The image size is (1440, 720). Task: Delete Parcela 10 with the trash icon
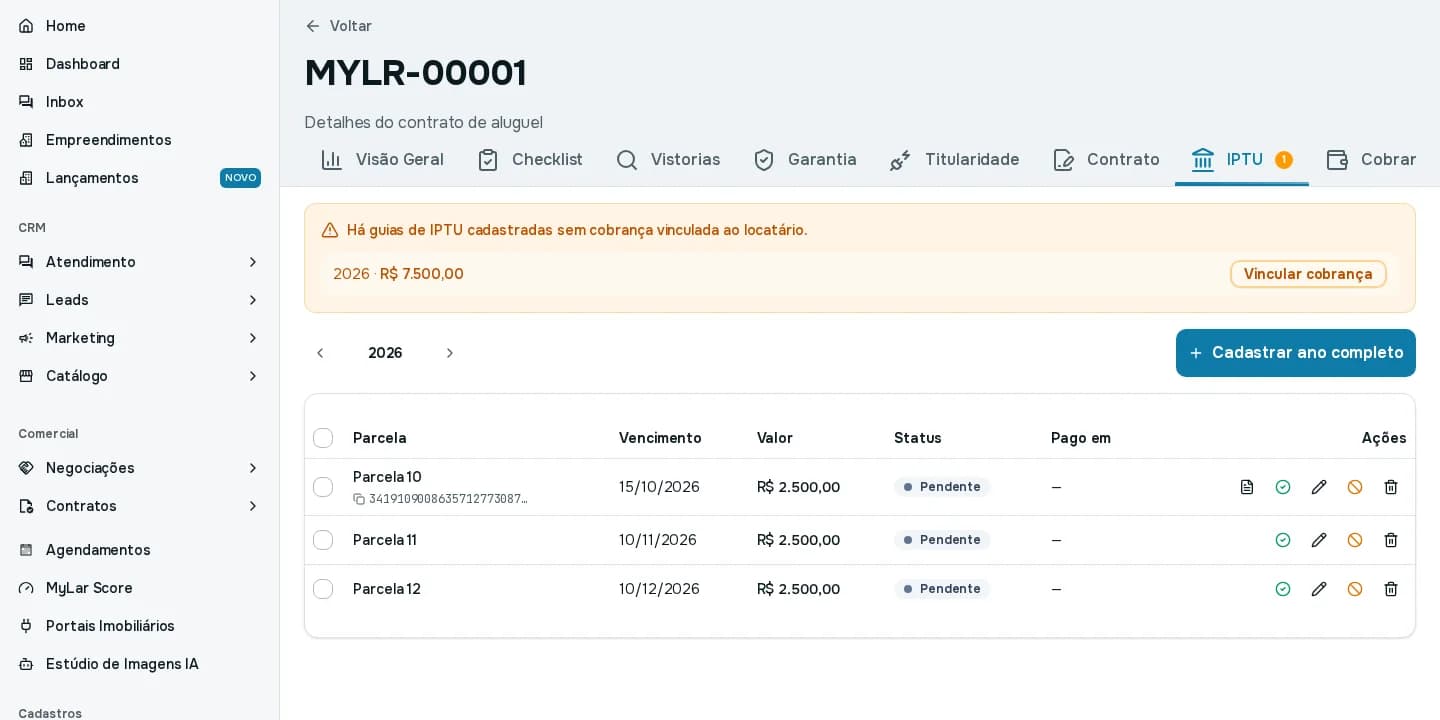click(x=1391, y=487)
